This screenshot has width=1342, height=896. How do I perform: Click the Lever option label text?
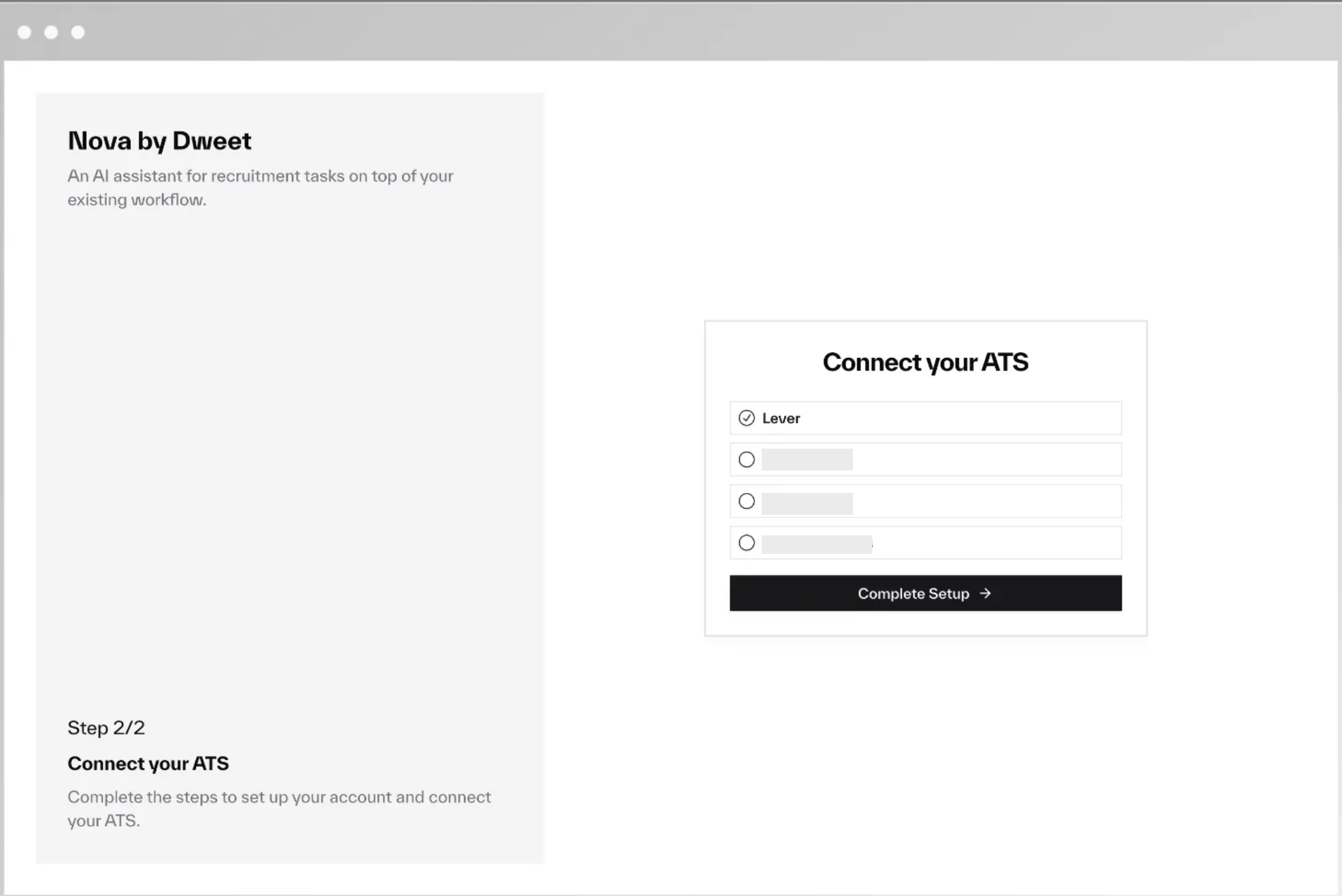coord(781,418)
